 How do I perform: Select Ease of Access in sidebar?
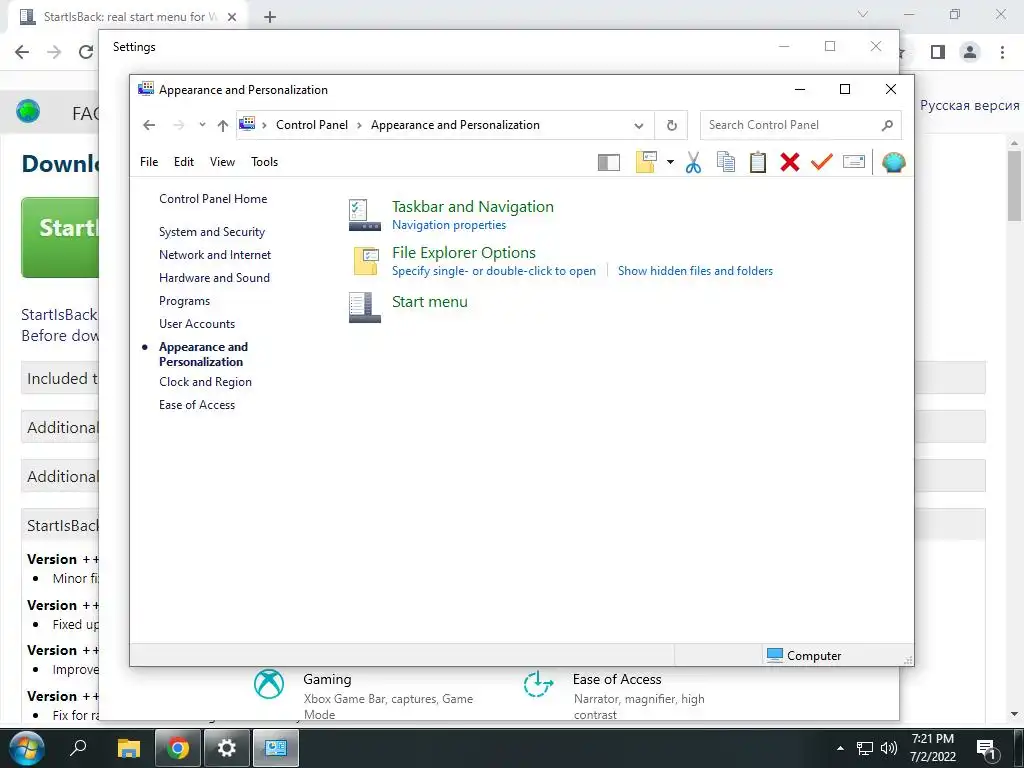click(197, 405)
